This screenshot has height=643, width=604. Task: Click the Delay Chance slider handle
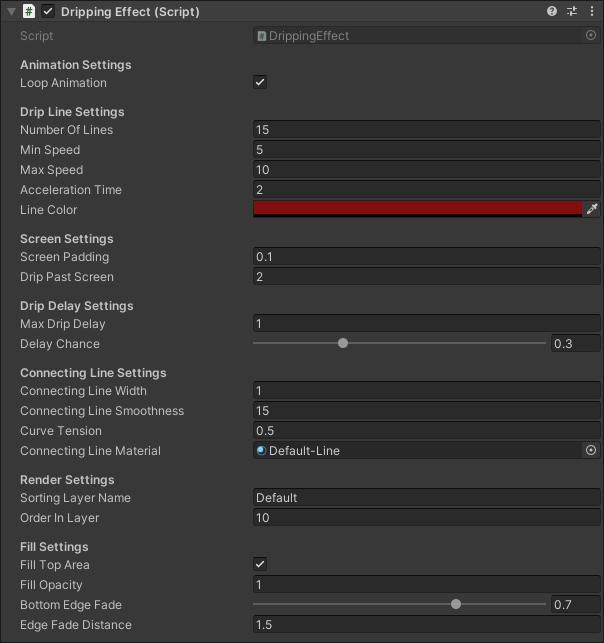343,343
